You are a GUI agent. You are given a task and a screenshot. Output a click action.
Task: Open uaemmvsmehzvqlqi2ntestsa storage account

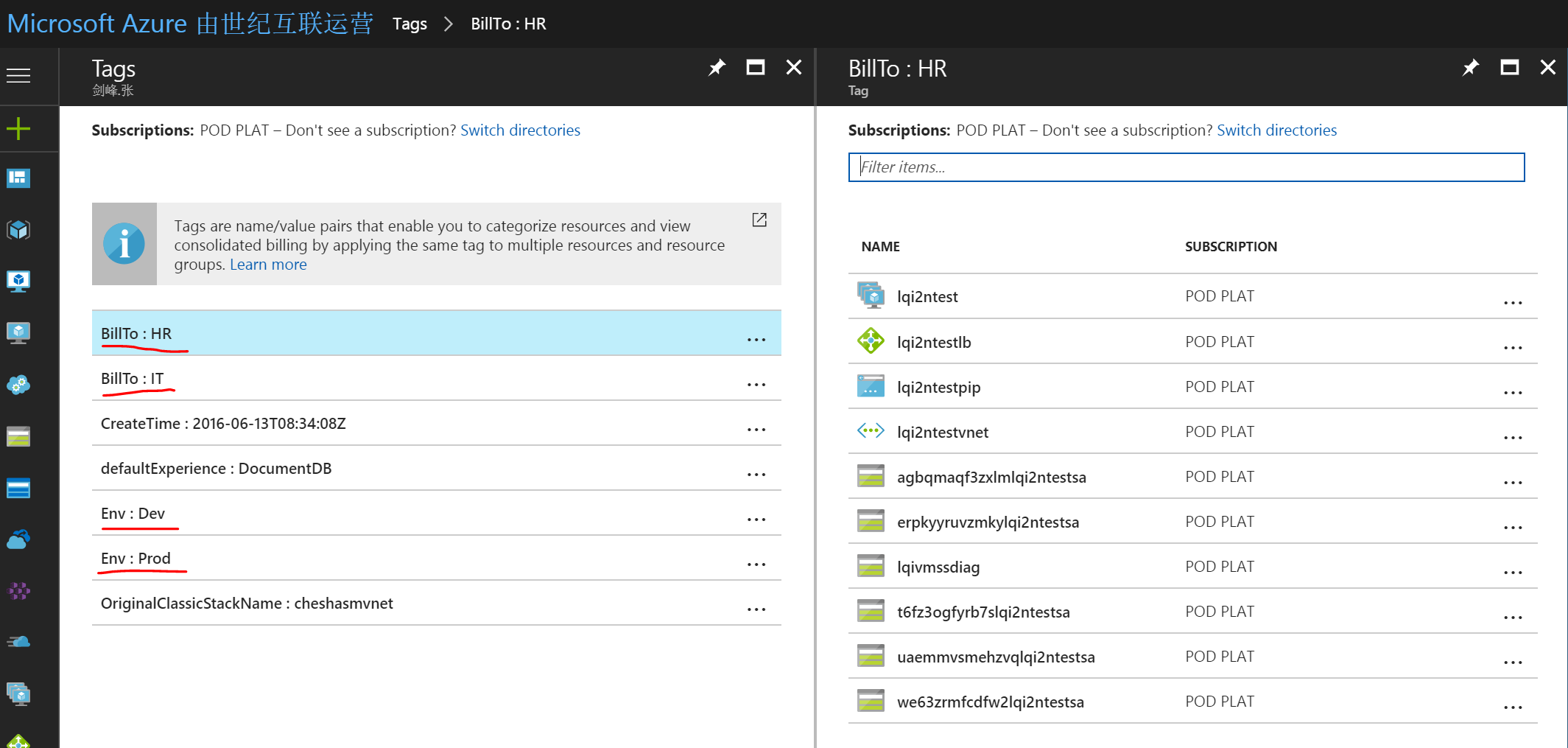pyautogui.click(x=996, y=657)
